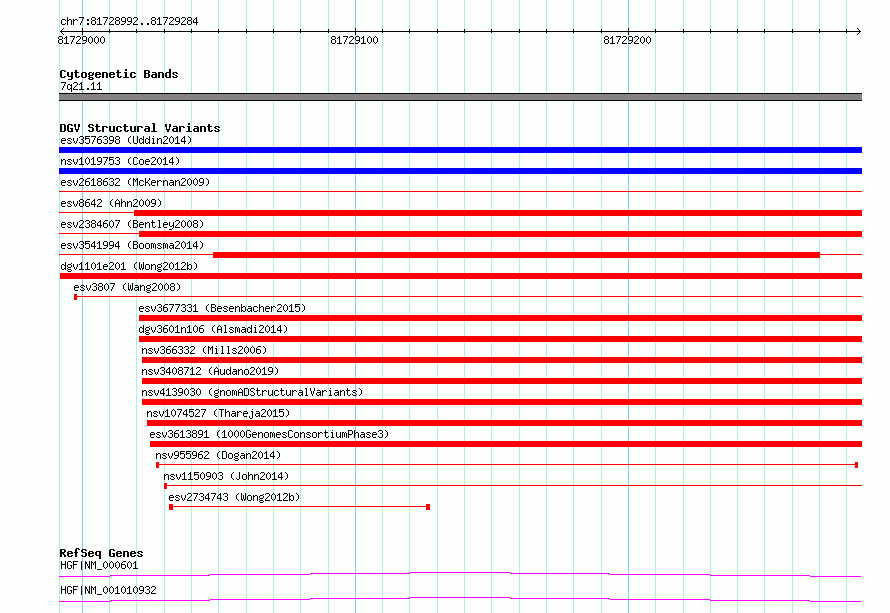Open nsv1074527 (Thareja2015) variant
890x613 pixels.
(x=218, y=413)
